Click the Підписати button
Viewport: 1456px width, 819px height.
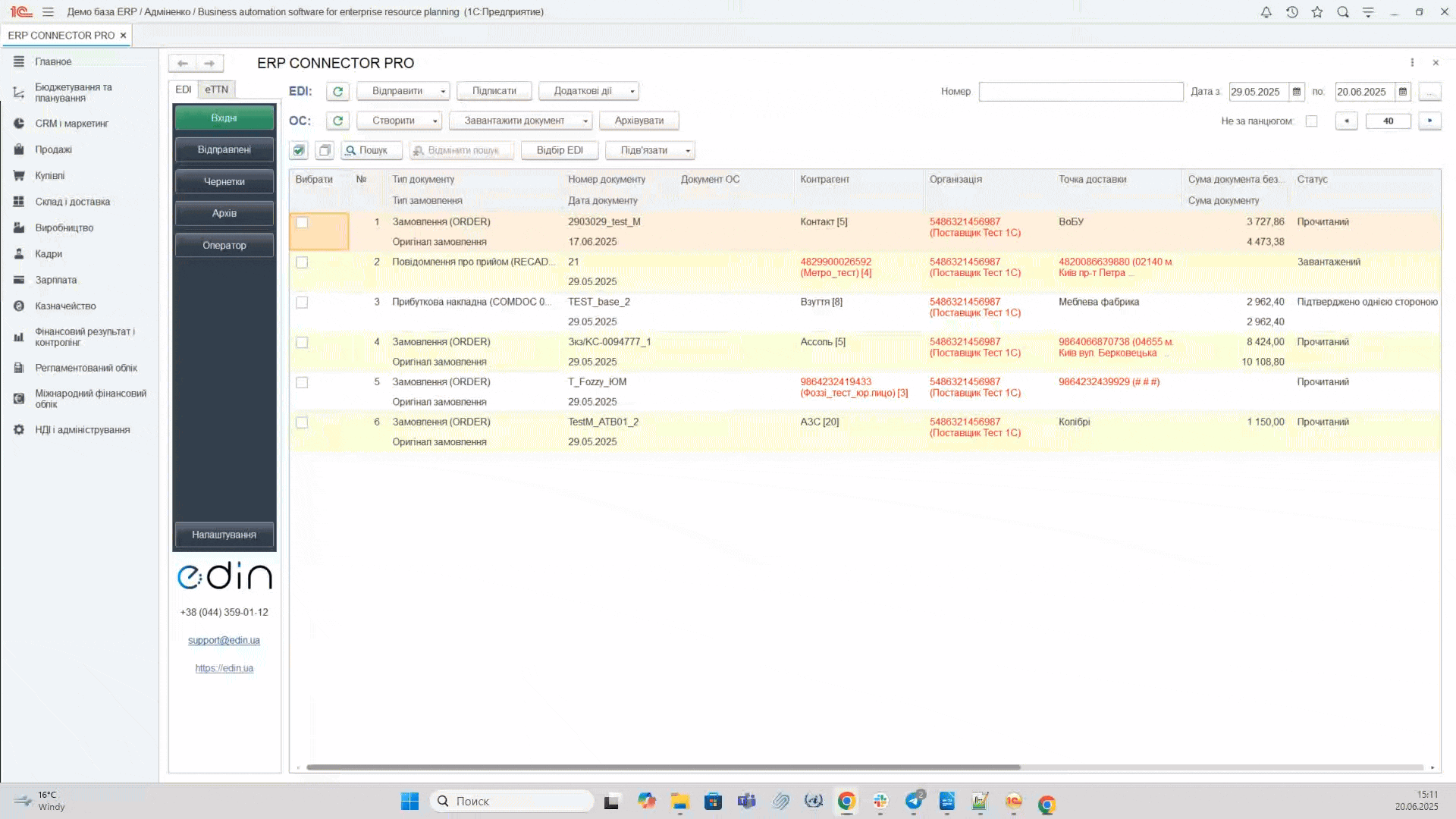coord(494,91)
